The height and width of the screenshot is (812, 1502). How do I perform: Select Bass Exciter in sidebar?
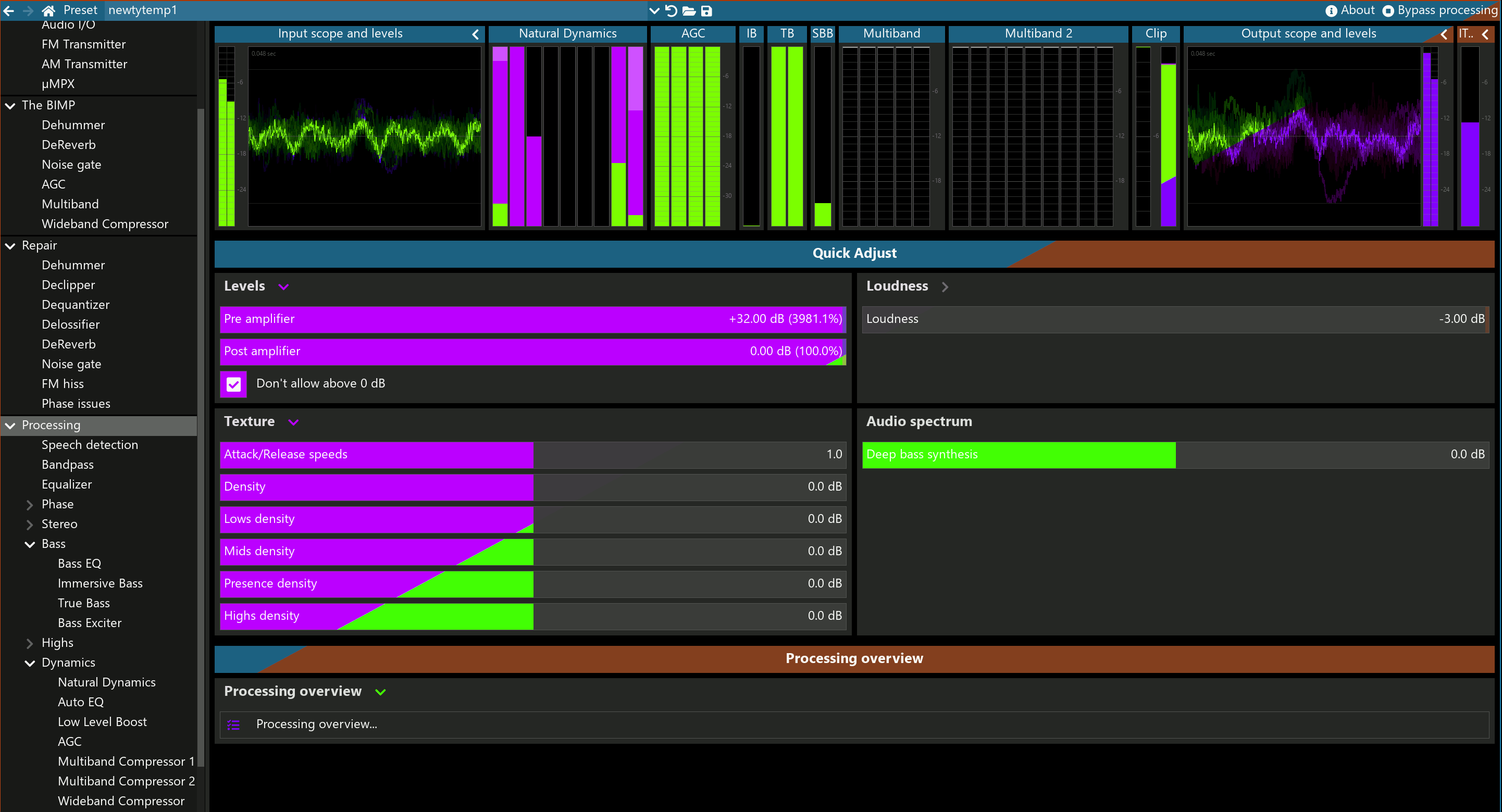pyautogui.click(x=89, y=624)
